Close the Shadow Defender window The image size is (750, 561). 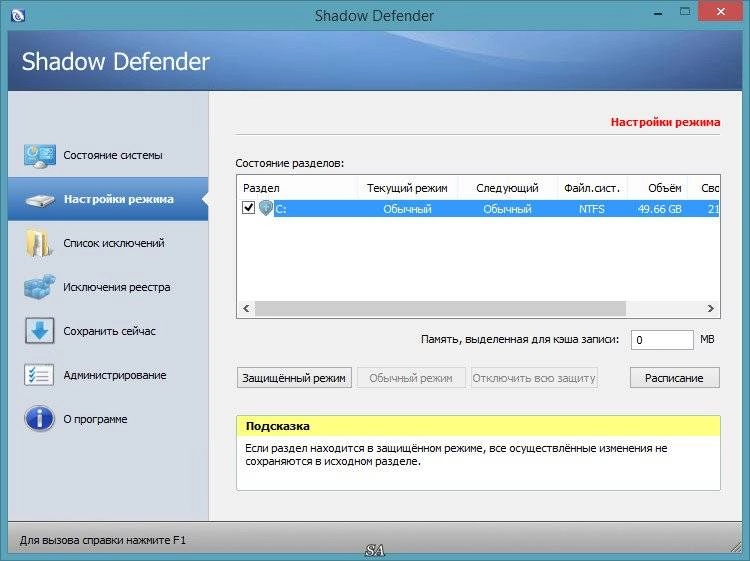720,12
